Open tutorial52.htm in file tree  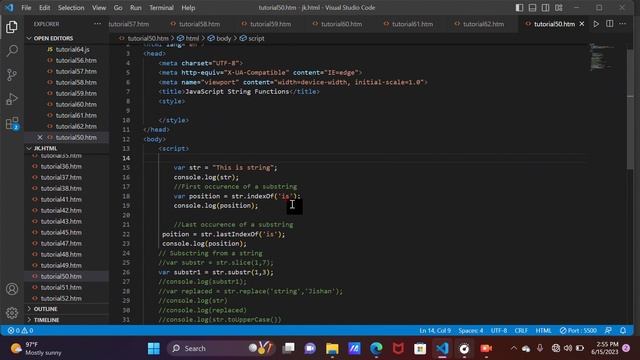click(61, 298)
